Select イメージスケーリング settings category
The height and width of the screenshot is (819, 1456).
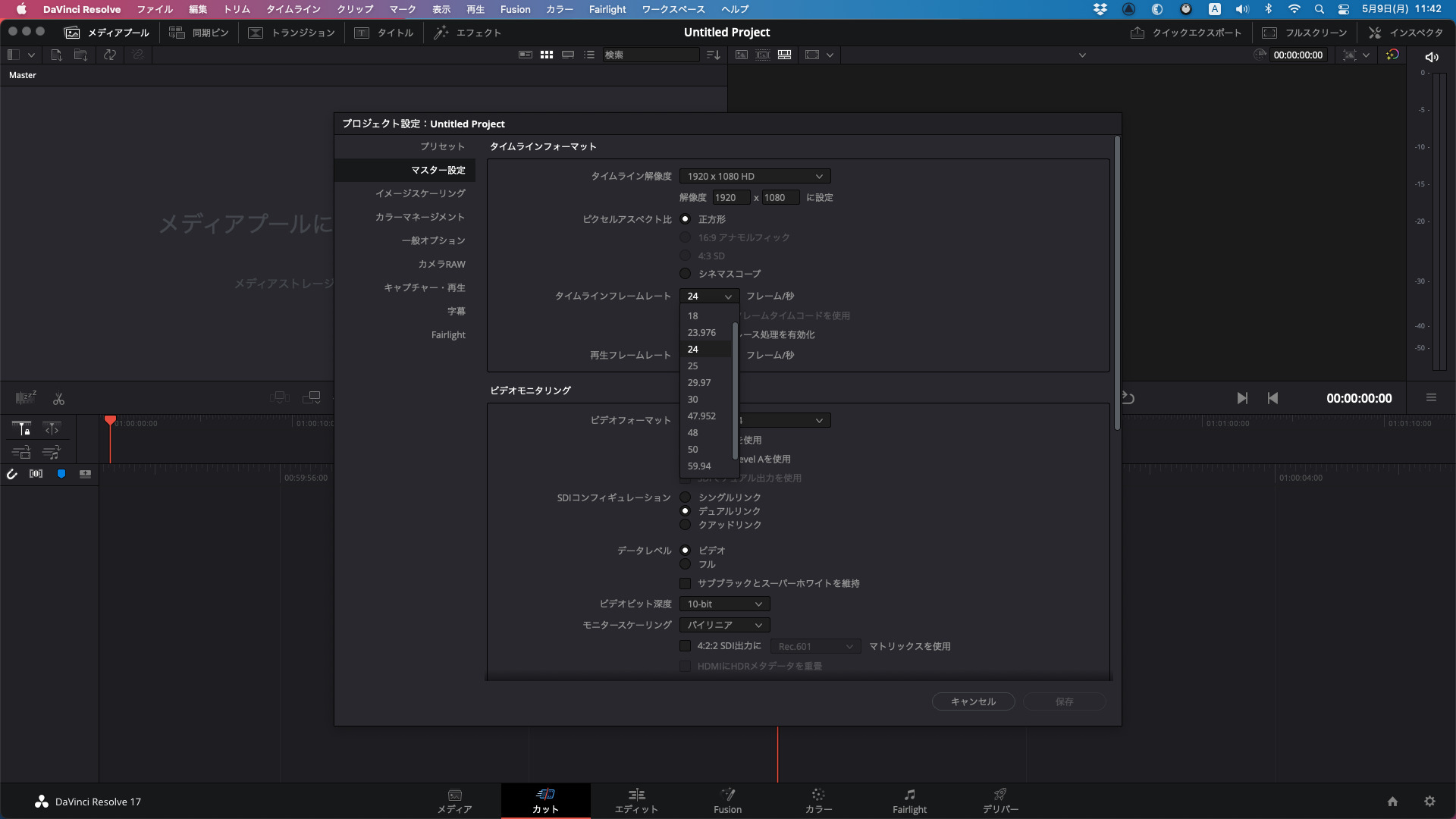pyautogui.click(x=420, y=193)
